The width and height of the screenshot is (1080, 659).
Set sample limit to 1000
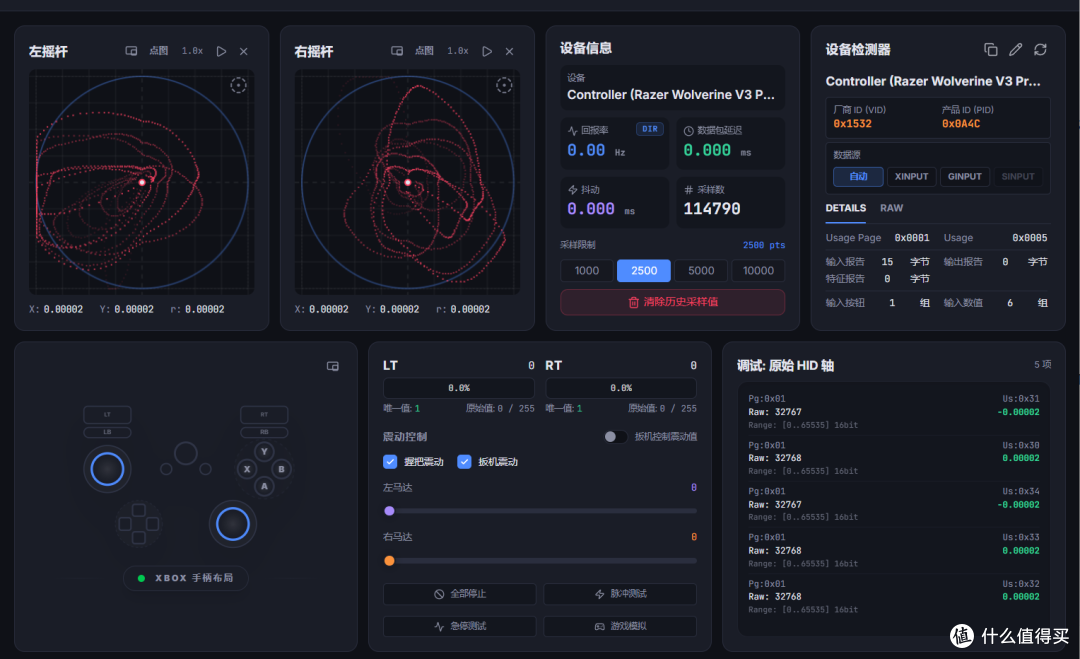point(587,271)
